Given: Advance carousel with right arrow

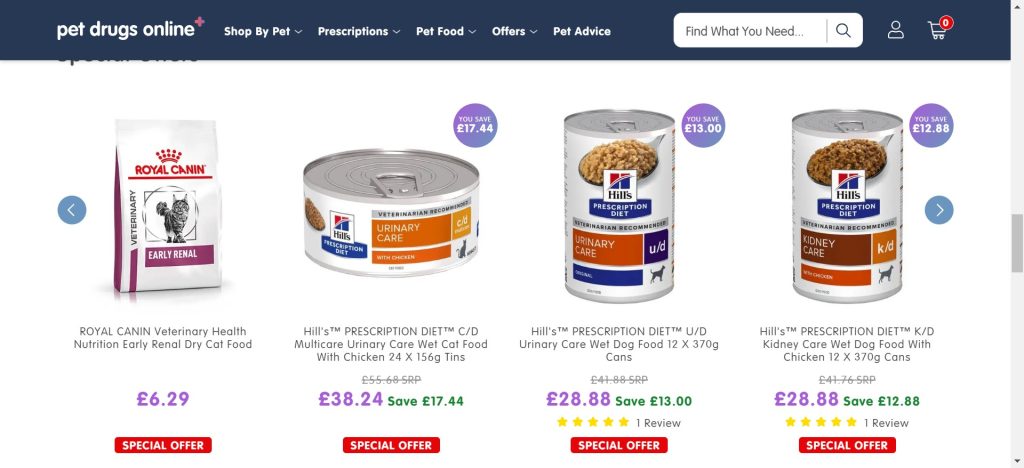Looking at the screenshot, I should tap(939, 210).
